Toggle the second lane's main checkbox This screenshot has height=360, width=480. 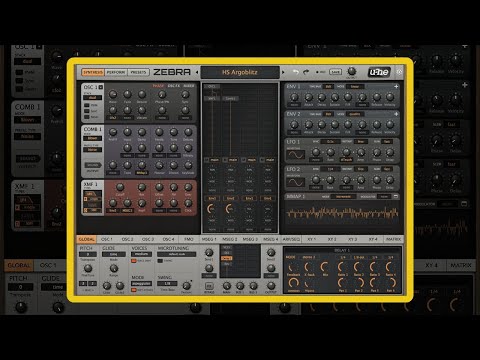pyautogui.click(x=225, y=160)
